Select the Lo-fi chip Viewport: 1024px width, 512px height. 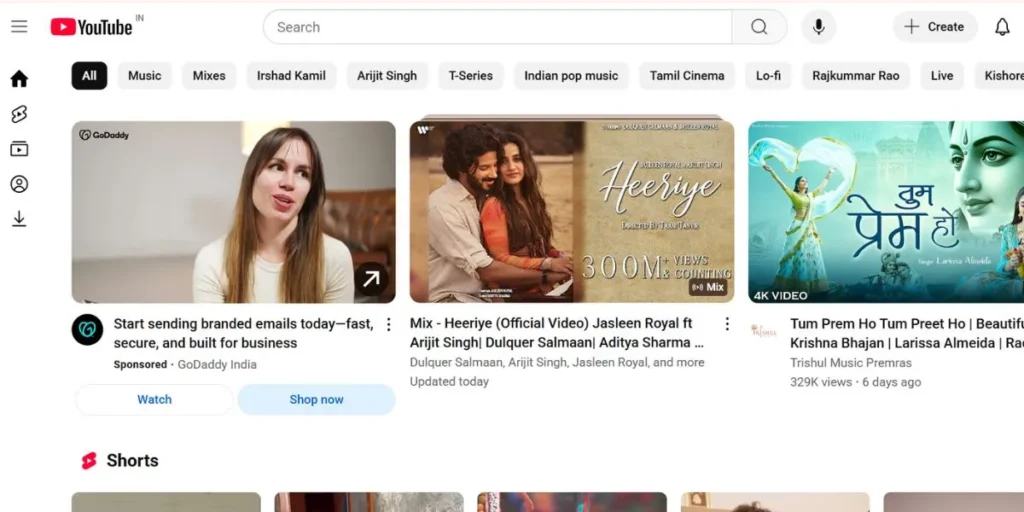point(768,76)
